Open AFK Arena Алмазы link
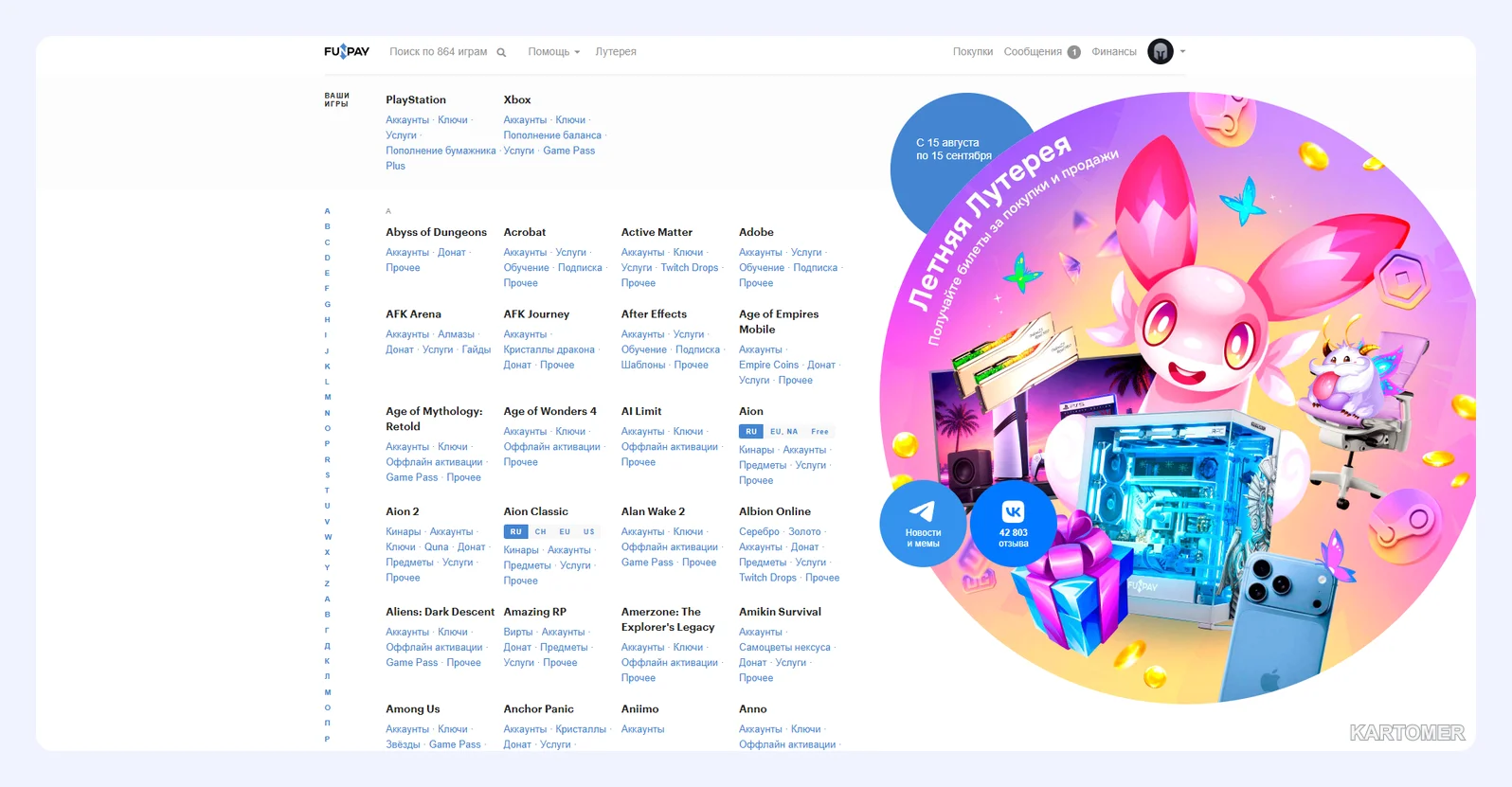The height and width of the screenshot is (787, 1512). pyautogui.click(x=456, y=334)
